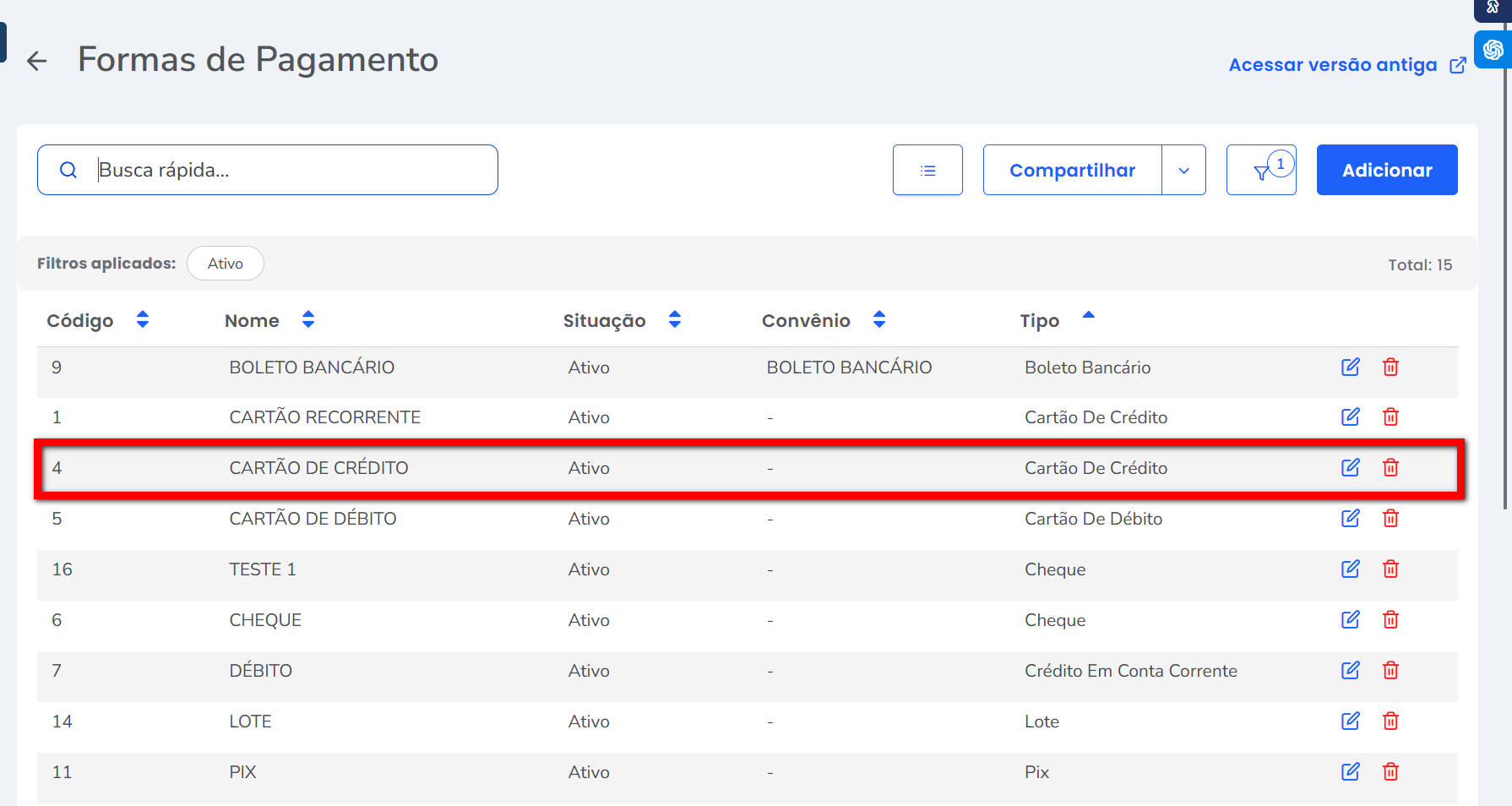Image resolution: width=1512 pixels, height=806 pixels.
Task: Sort the table by Código column
Action: coord(142,319)
